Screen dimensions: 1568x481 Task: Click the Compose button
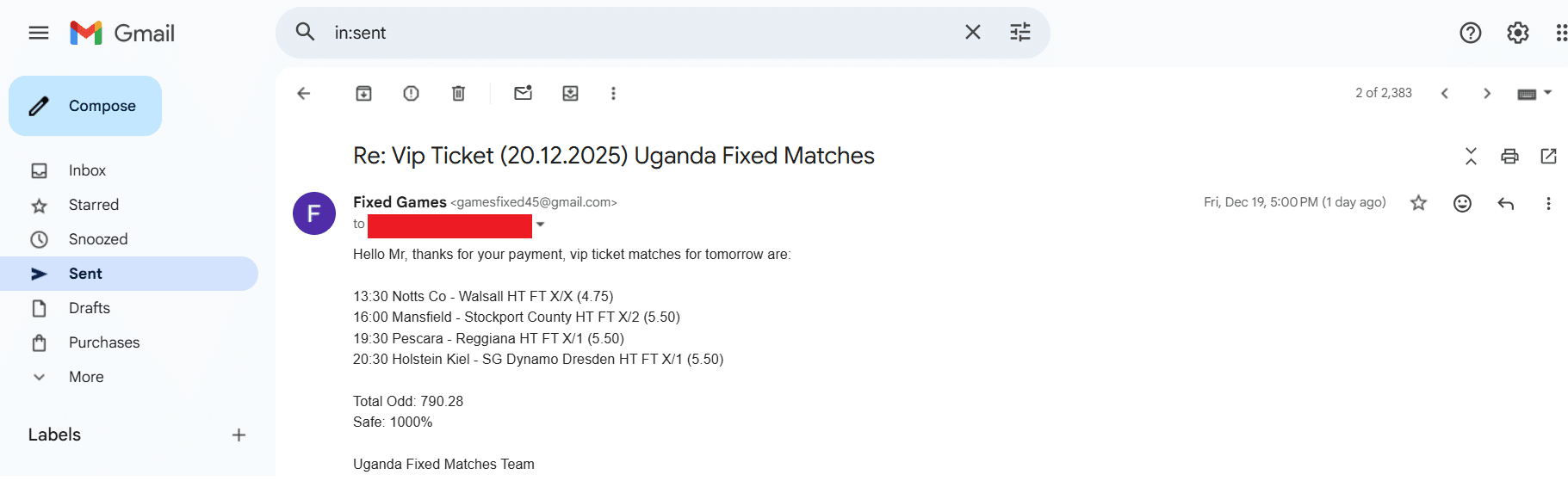point(85,106)
